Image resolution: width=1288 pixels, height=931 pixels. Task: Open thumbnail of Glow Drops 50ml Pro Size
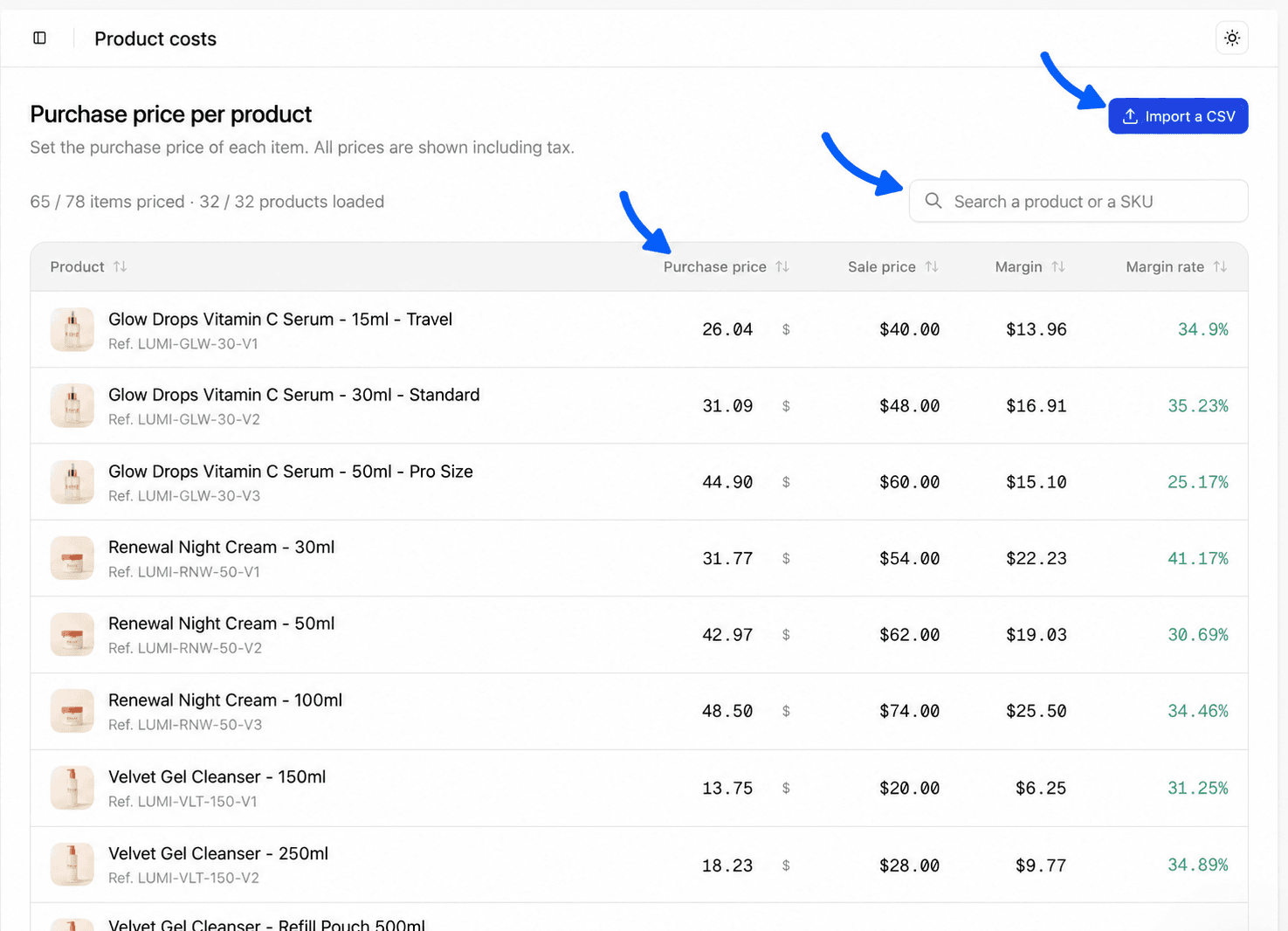pos(72,482)
